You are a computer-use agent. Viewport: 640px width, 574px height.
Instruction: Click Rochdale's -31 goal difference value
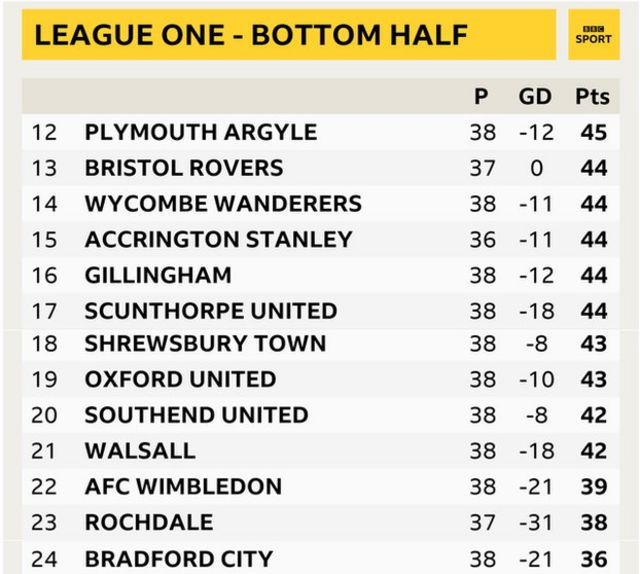536,522
